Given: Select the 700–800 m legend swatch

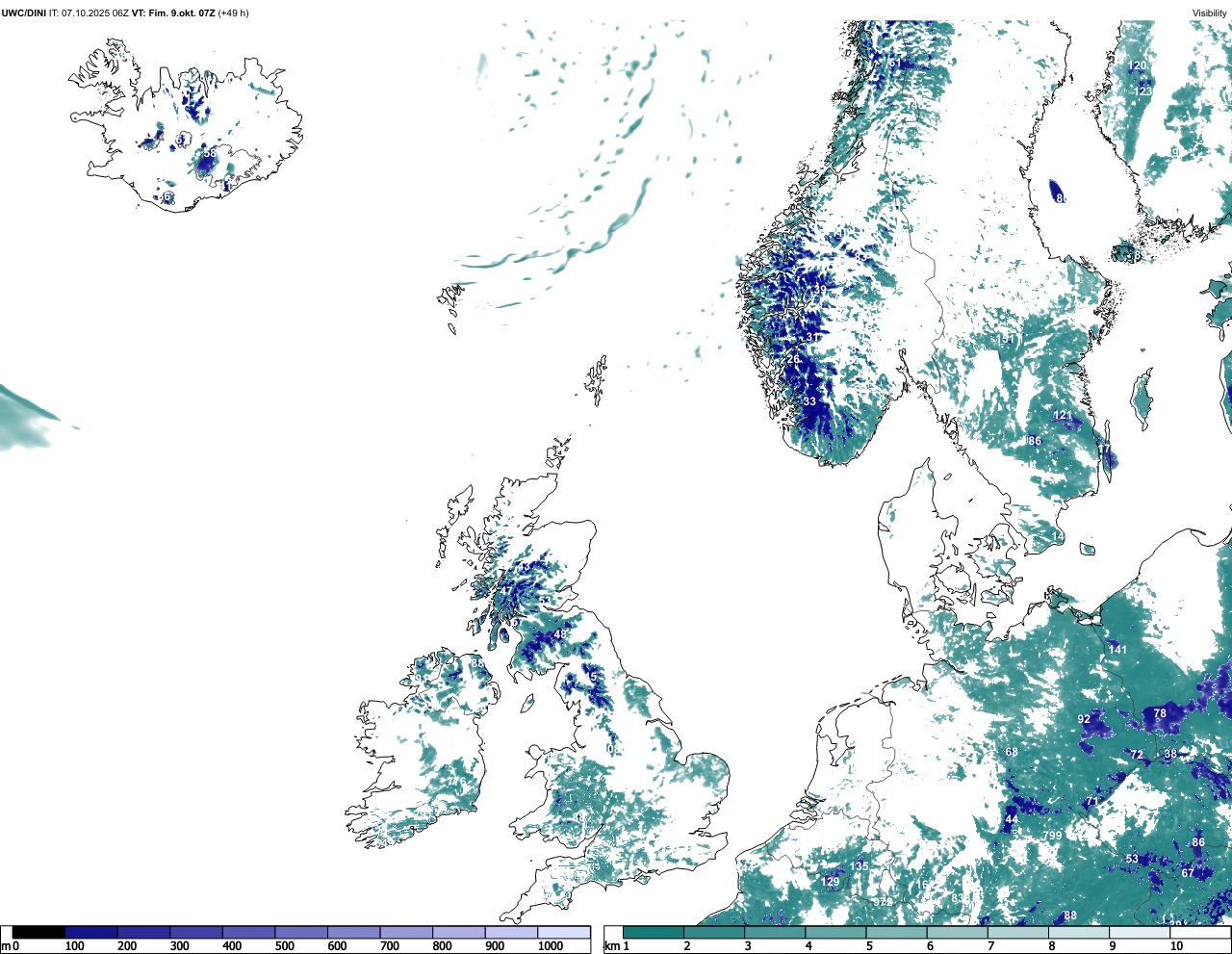Looking at the screenshot, I should [406, 932].
